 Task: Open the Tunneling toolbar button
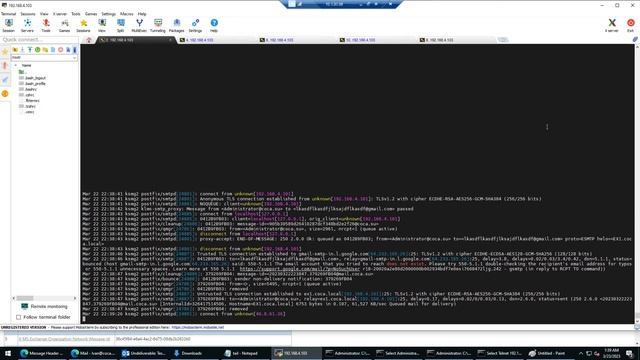coord(158,25)
